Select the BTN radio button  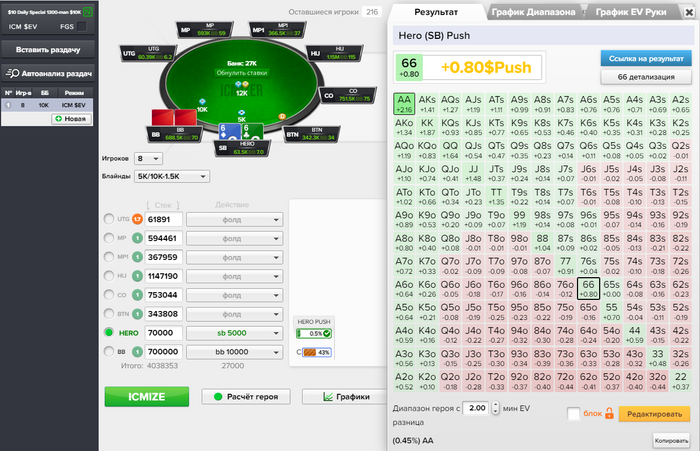click(108, 313)
